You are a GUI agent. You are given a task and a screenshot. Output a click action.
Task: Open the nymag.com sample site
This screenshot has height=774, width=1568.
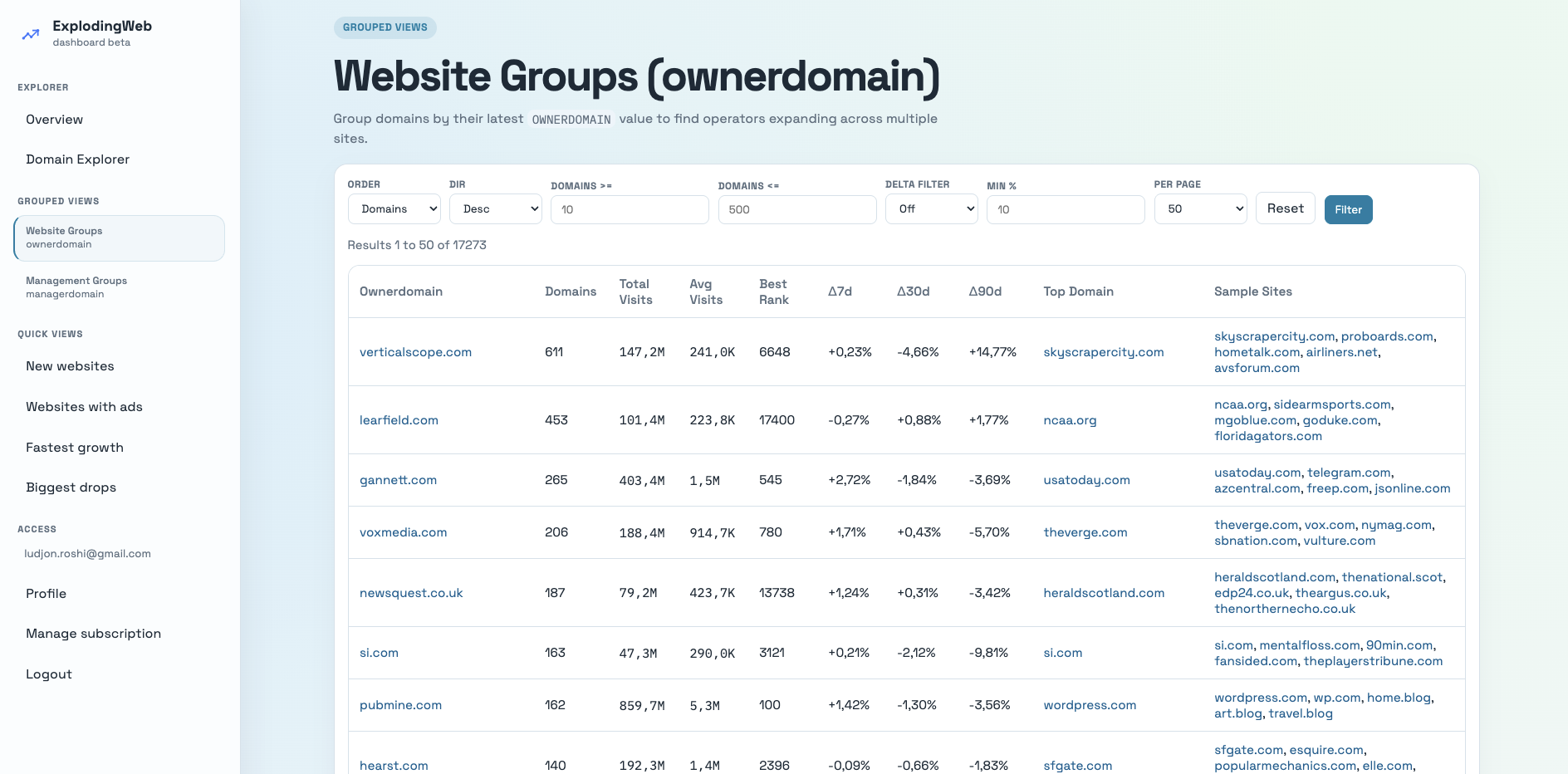[x=1396, y=525]
